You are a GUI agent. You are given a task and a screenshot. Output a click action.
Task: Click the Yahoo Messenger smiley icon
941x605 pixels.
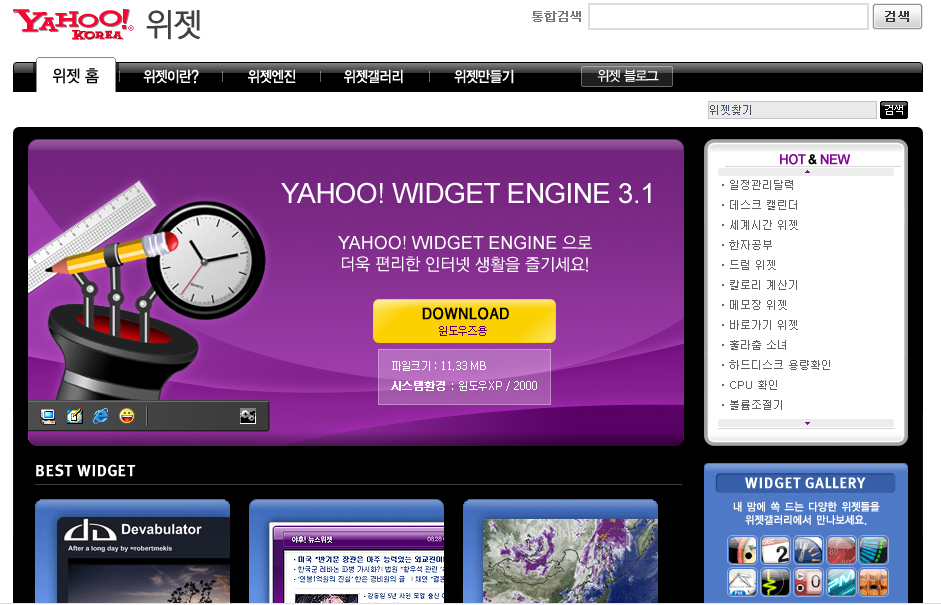coord(127,416)
